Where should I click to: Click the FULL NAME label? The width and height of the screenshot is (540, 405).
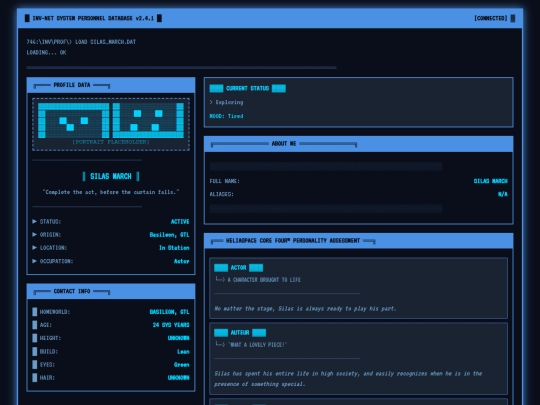click(x=224, y=181)
